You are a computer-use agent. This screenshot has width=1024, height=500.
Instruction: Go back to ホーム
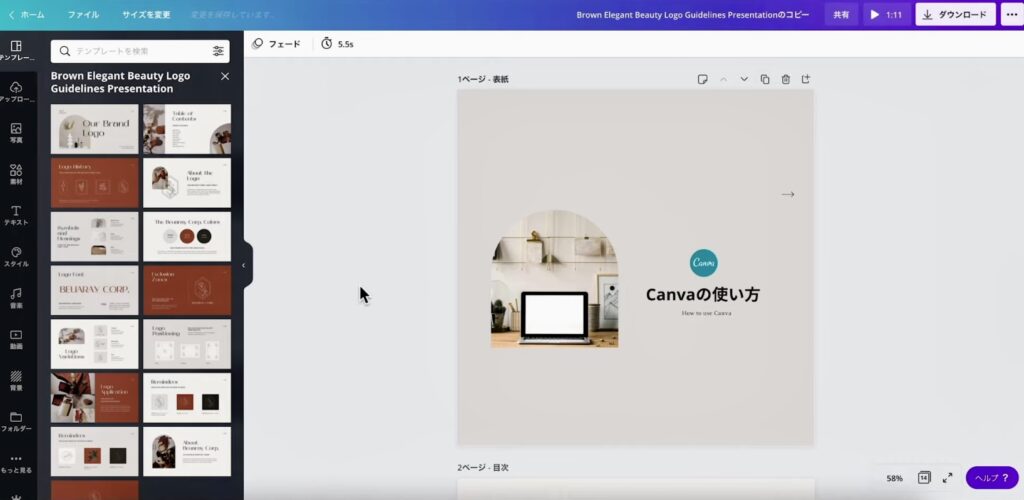27,14
